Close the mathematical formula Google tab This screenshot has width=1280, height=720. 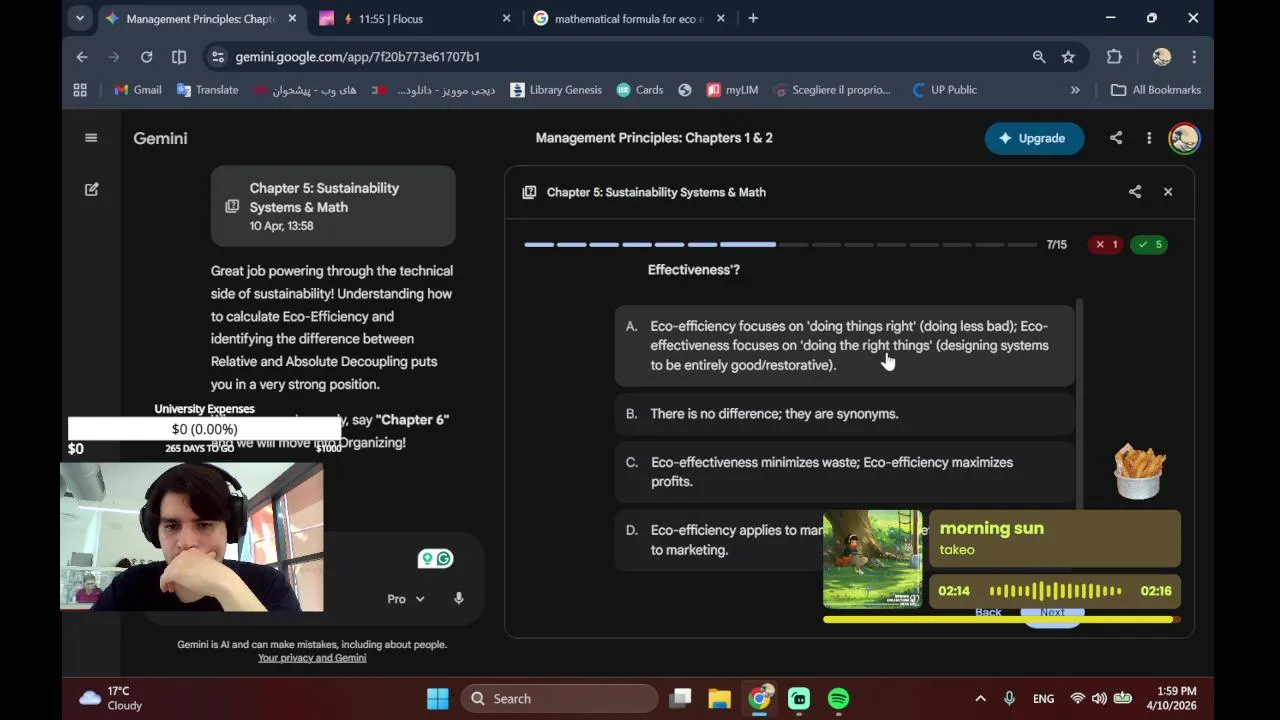coord(721,18)
